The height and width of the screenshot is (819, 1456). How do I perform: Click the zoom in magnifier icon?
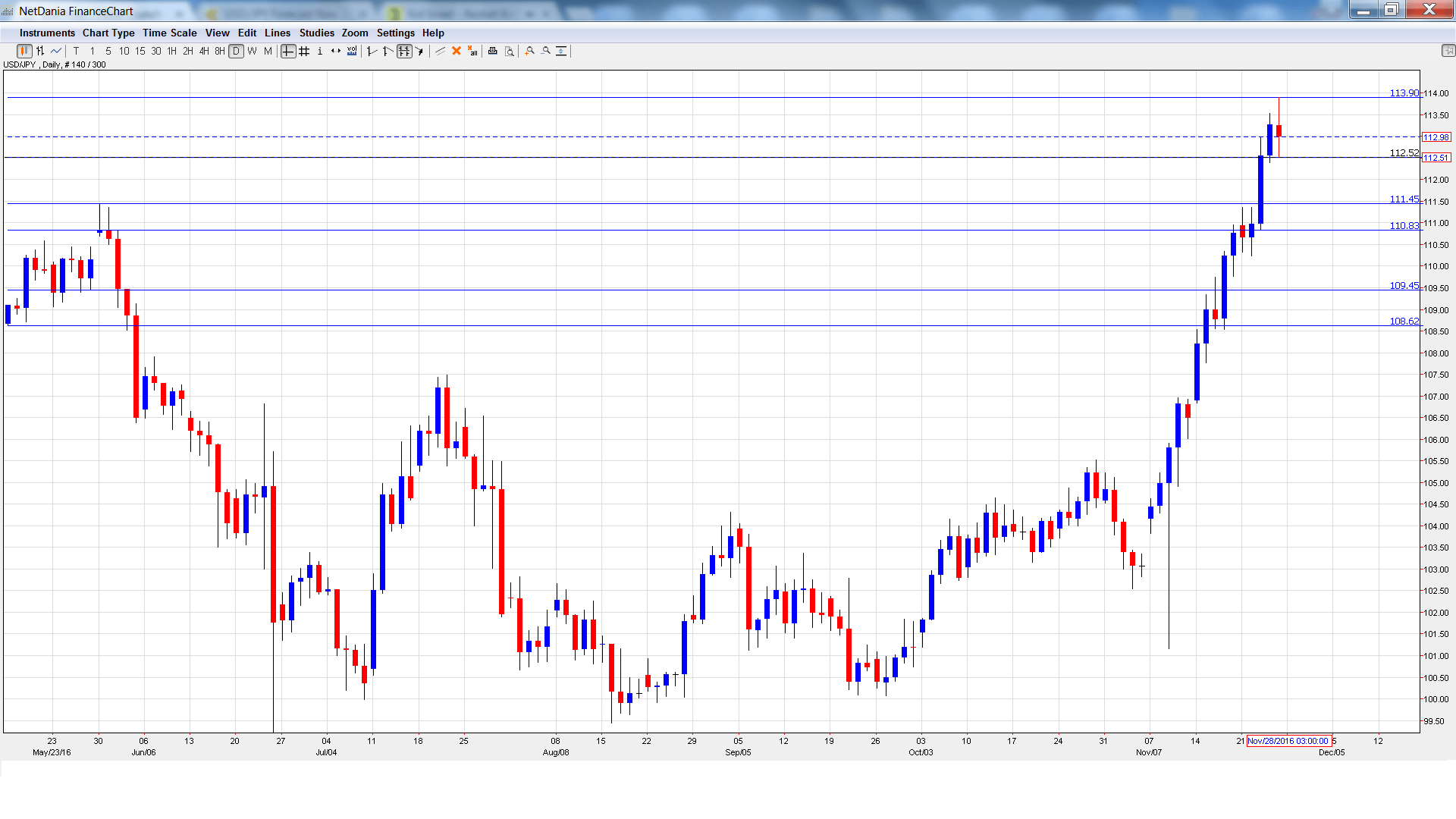(529, 51)
